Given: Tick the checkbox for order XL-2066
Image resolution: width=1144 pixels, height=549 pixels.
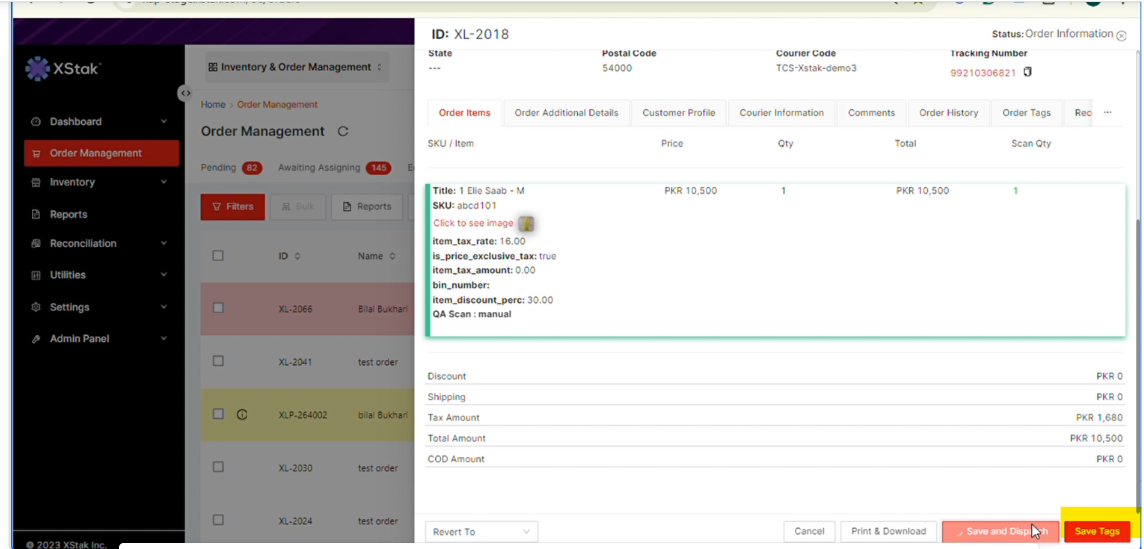Looking at the screenshot, I should tap(218, 309).
